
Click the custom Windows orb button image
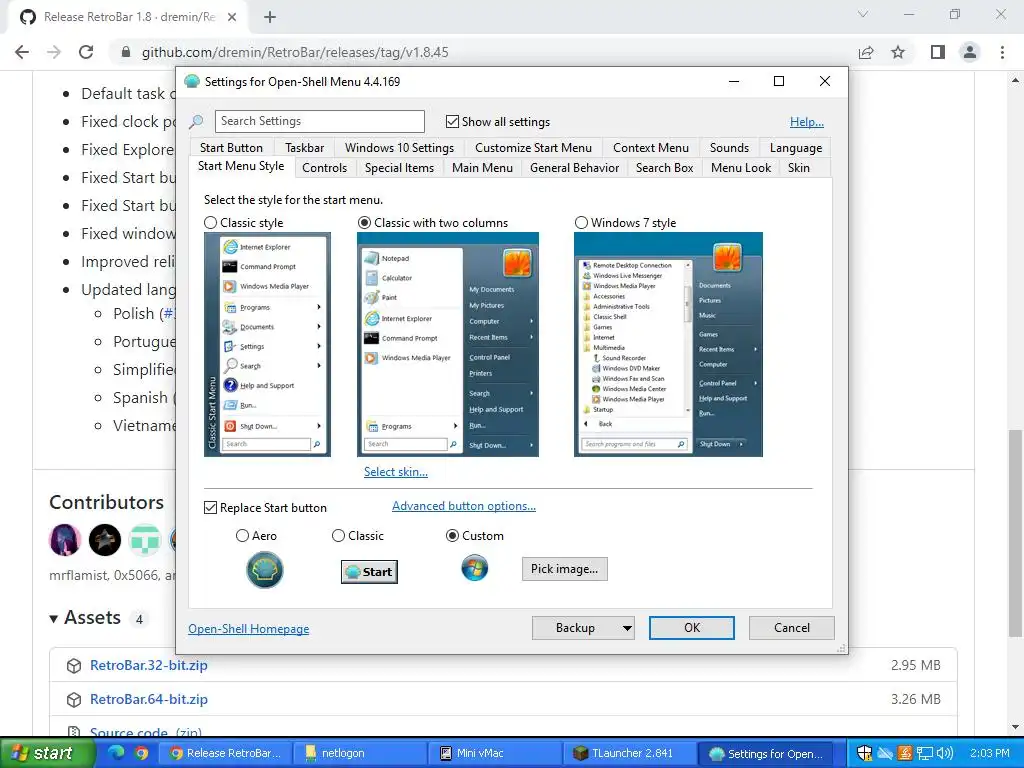click(474, 568)
